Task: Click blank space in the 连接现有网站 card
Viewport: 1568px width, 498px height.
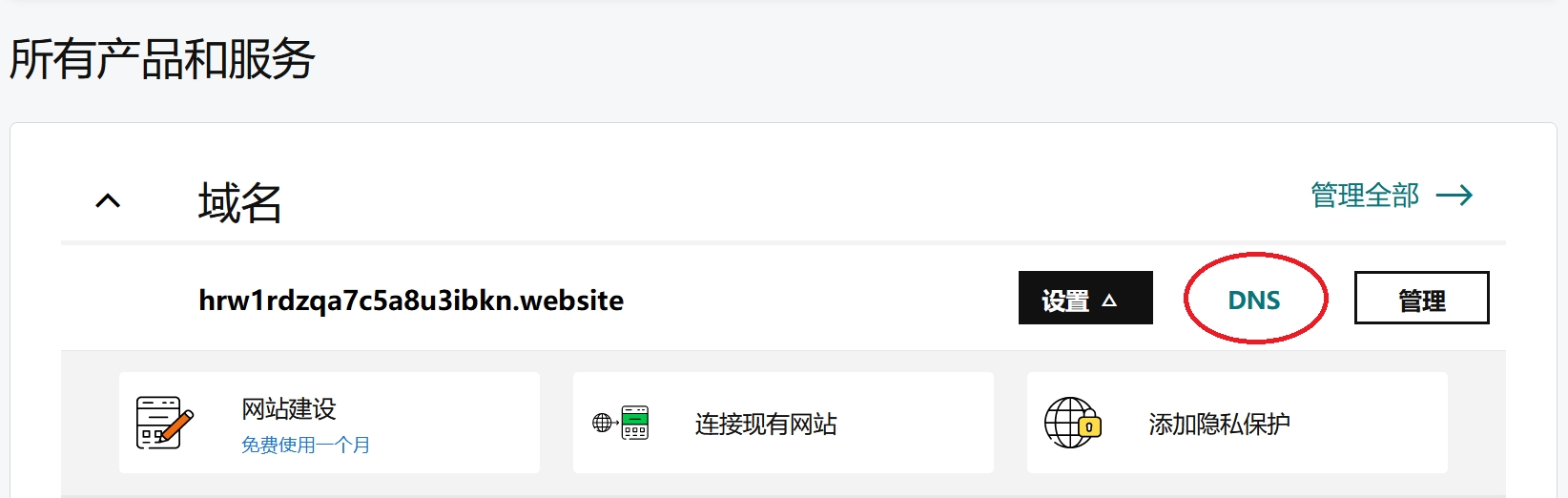Action: click(916, 423)
